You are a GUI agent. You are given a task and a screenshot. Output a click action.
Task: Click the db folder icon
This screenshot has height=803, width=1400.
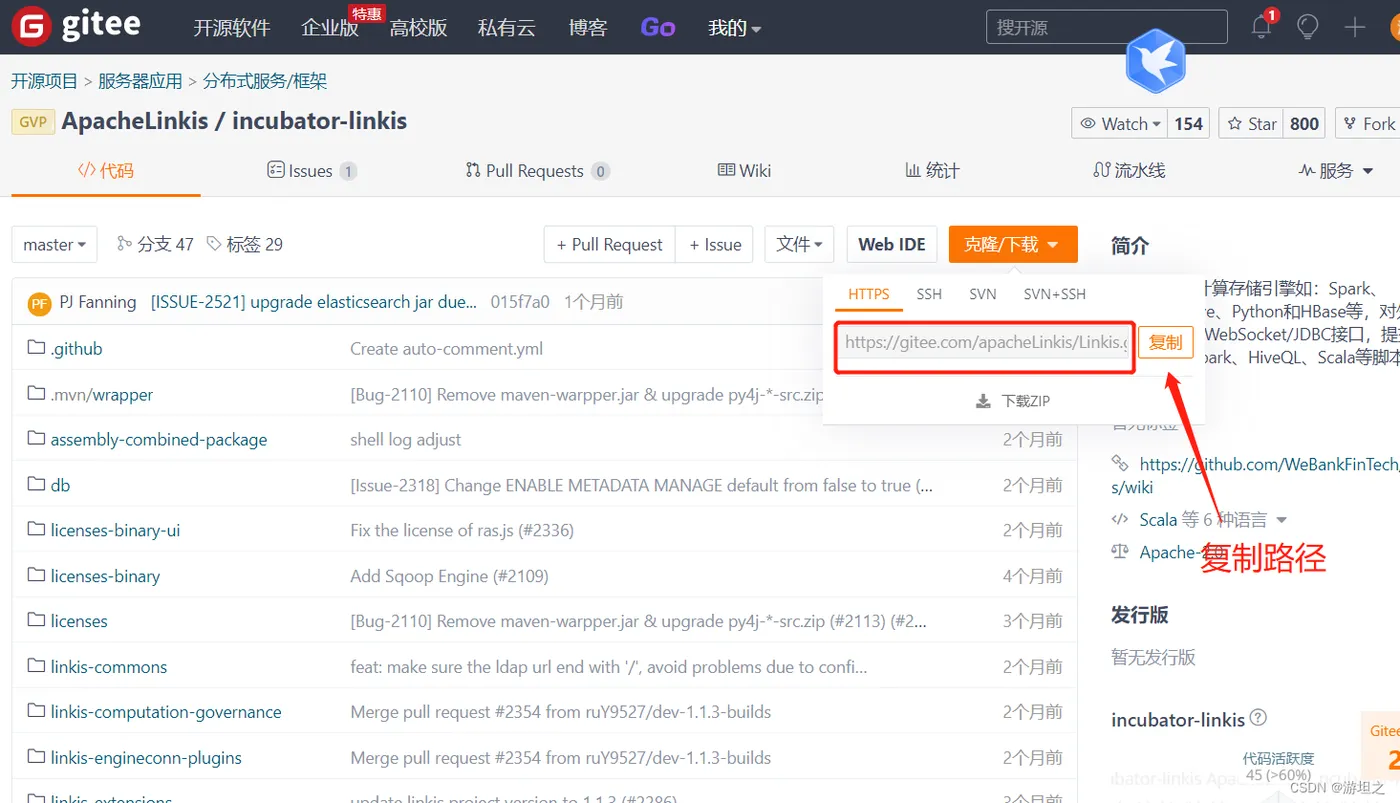[x=37, y=485]
